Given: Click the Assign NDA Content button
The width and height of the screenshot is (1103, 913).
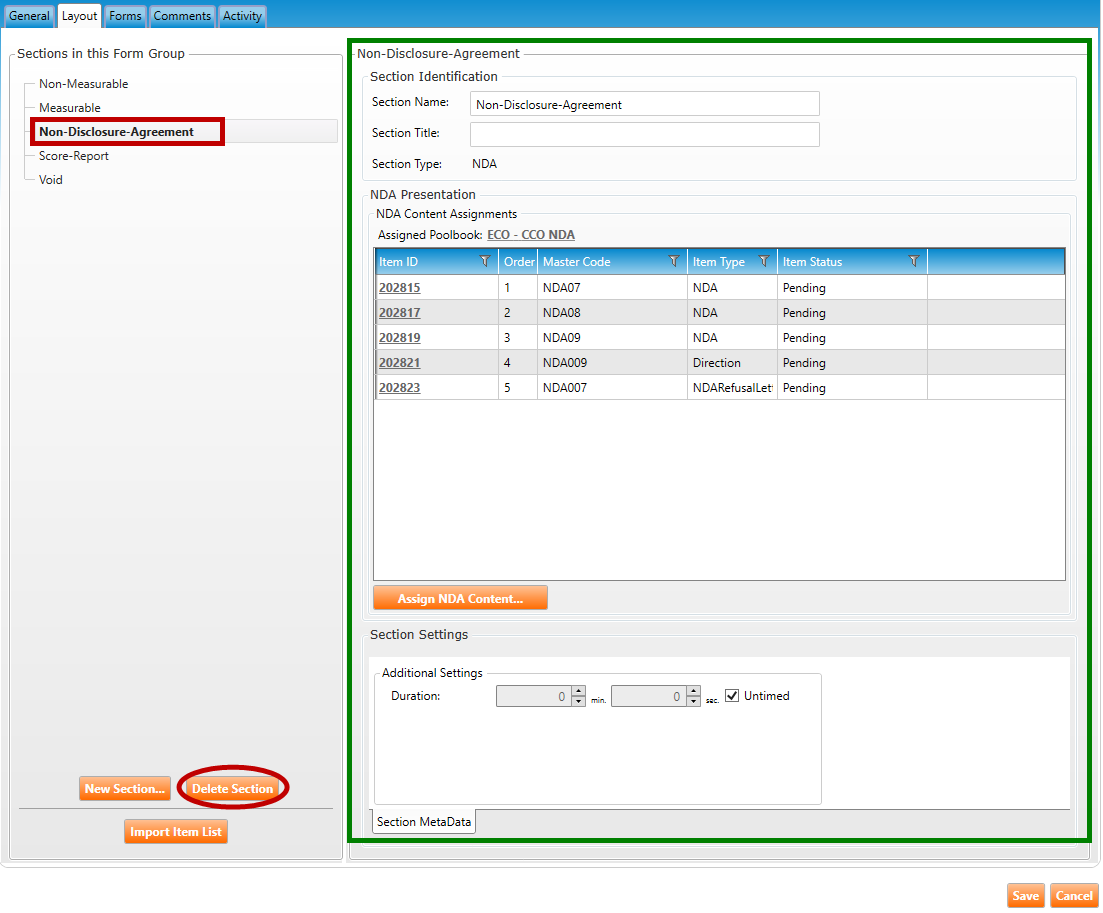Looking at the screenshot, I should coord(460,599).
